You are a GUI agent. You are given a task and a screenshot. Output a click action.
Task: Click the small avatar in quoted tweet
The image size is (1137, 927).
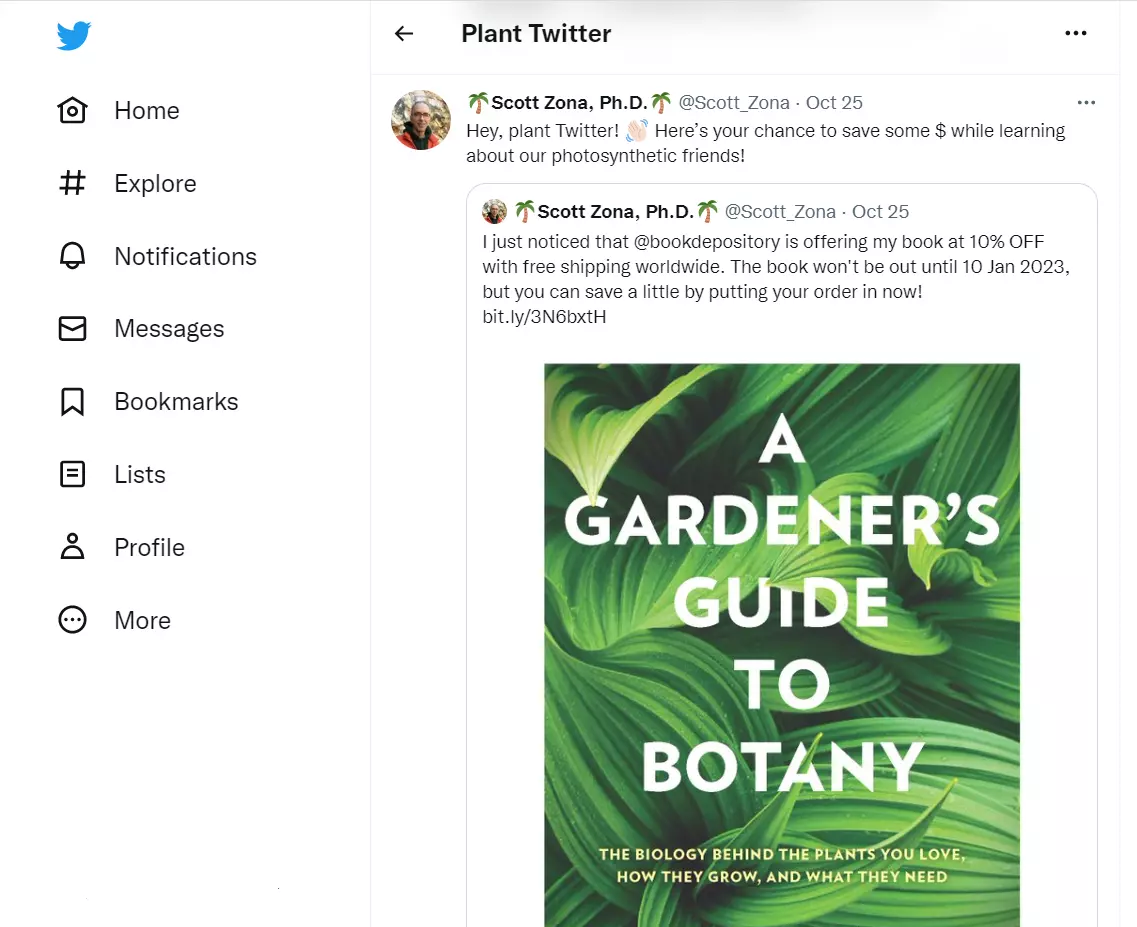click(494, 211)
